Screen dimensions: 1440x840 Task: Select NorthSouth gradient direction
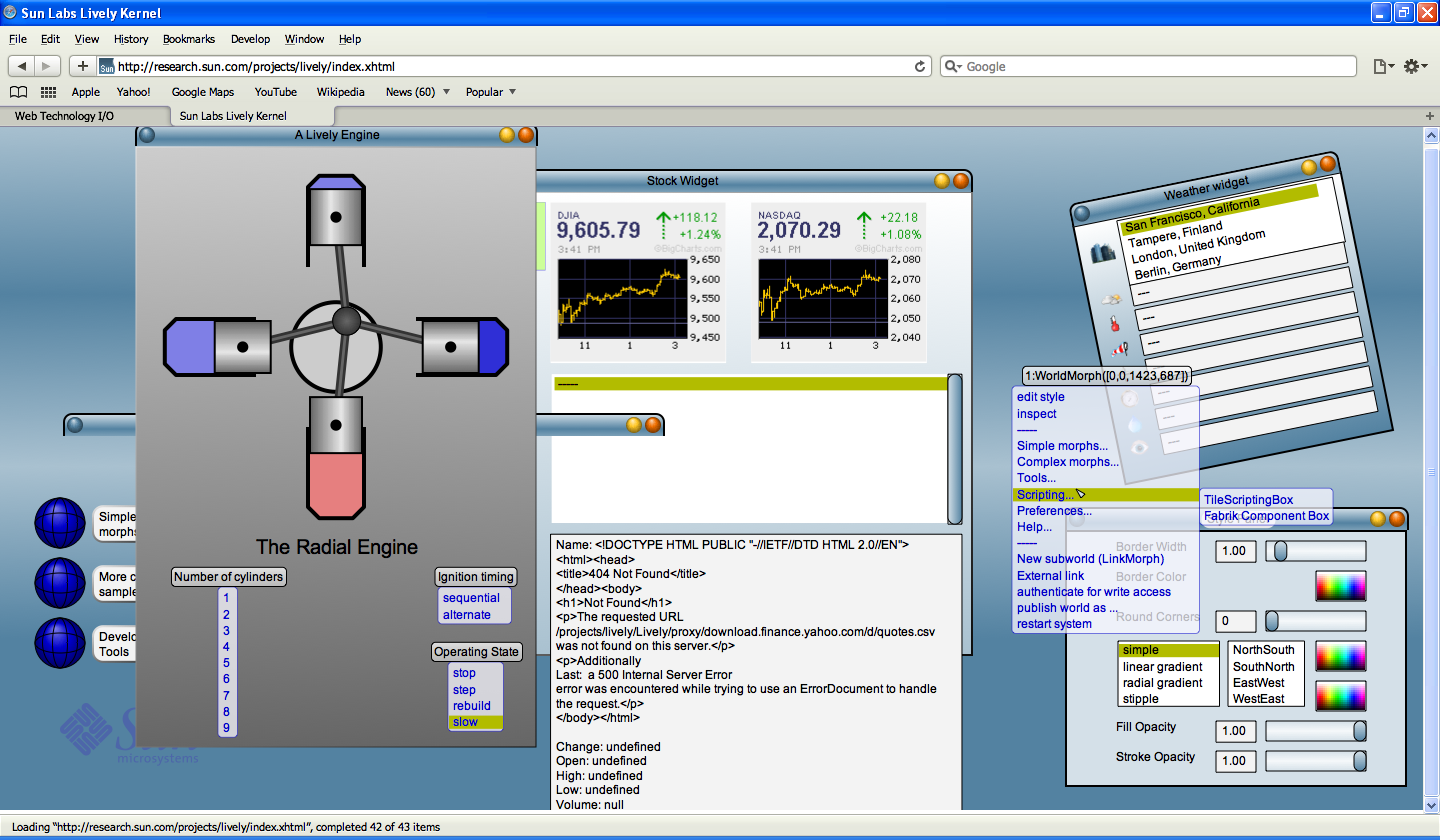point(1264,650)
